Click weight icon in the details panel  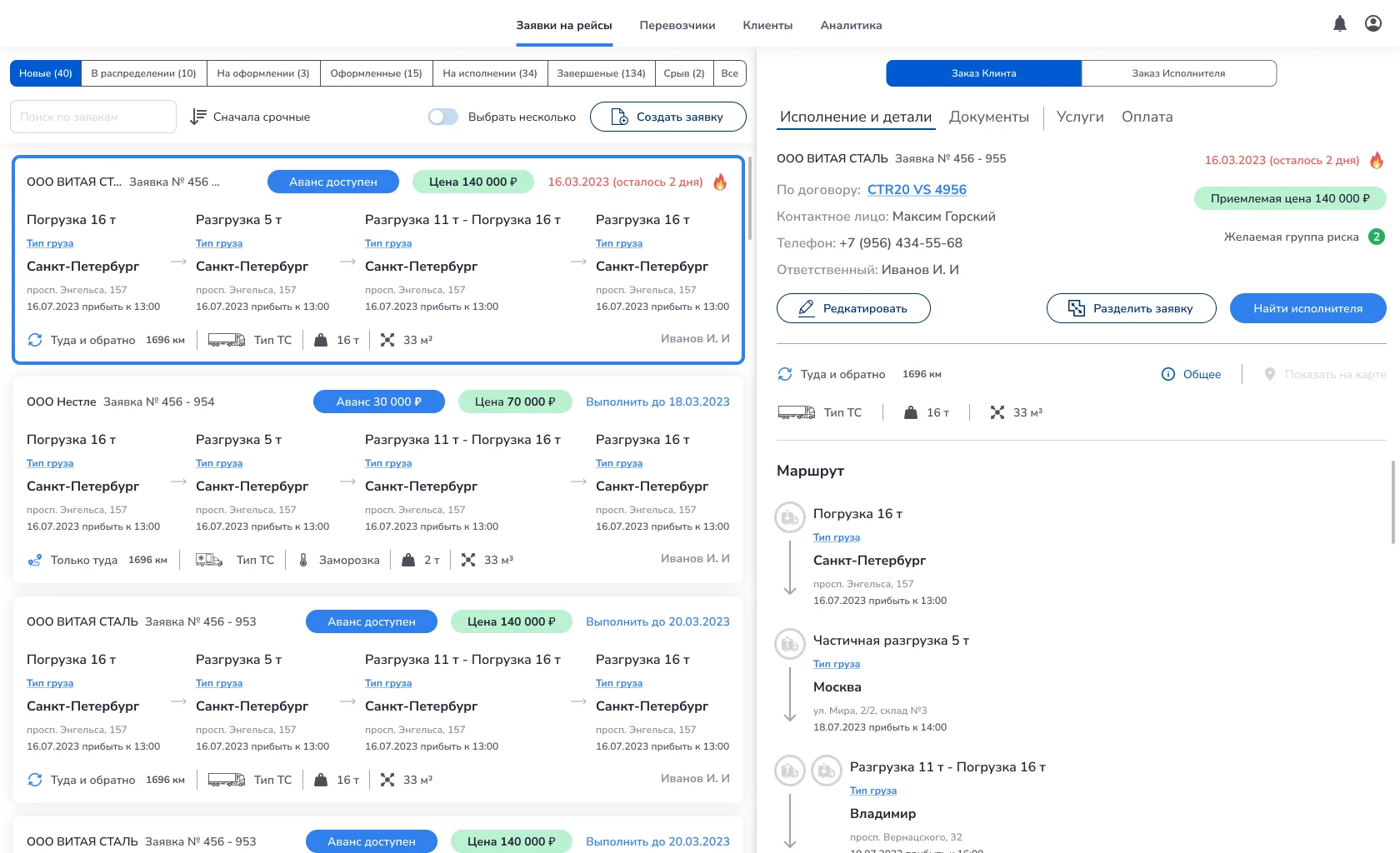point(911,412)
